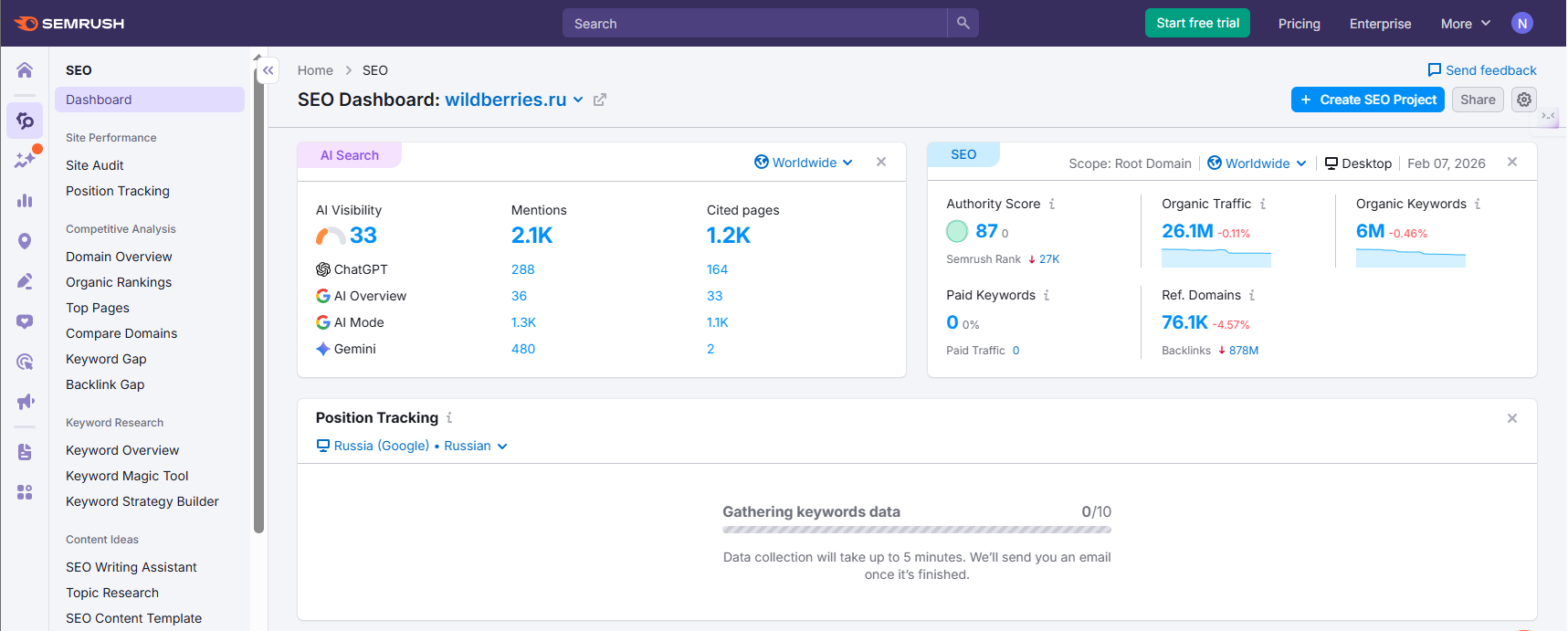Select Site Audit in sidebar menu
The height and width of the screenshot is (631, 1568).
point(95,165)
